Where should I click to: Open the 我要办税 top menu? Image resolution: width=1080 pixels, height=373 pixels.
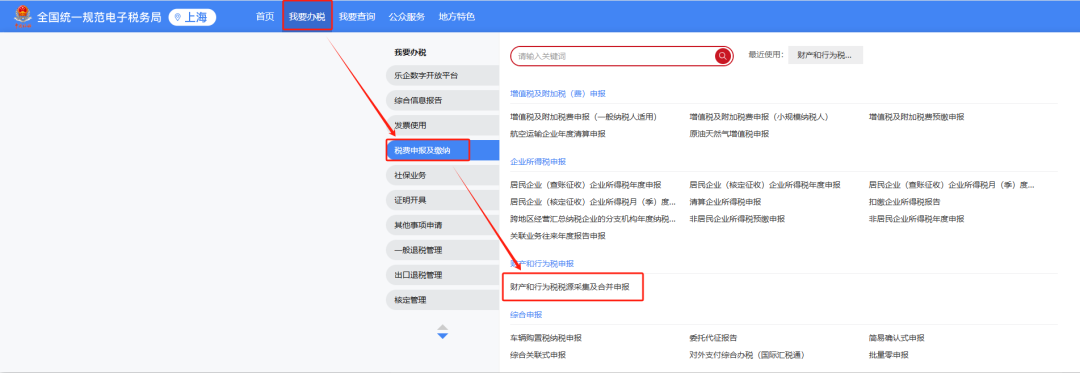click(x=307, y=17)
